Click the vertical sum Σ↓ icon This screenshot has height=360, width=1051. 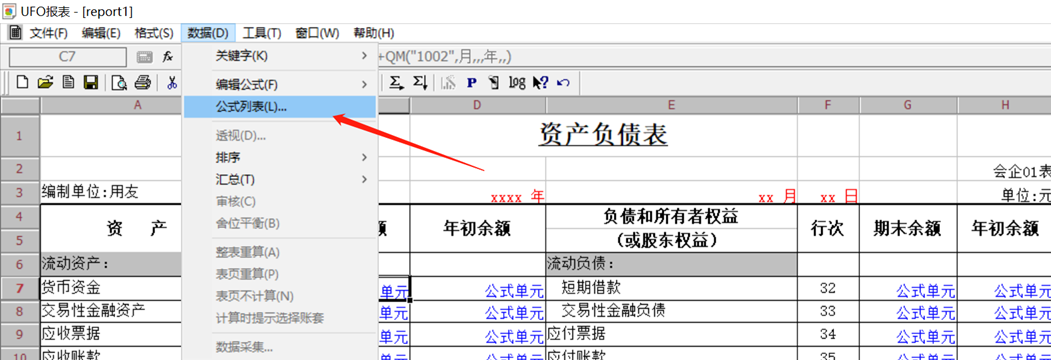(420, 82)
